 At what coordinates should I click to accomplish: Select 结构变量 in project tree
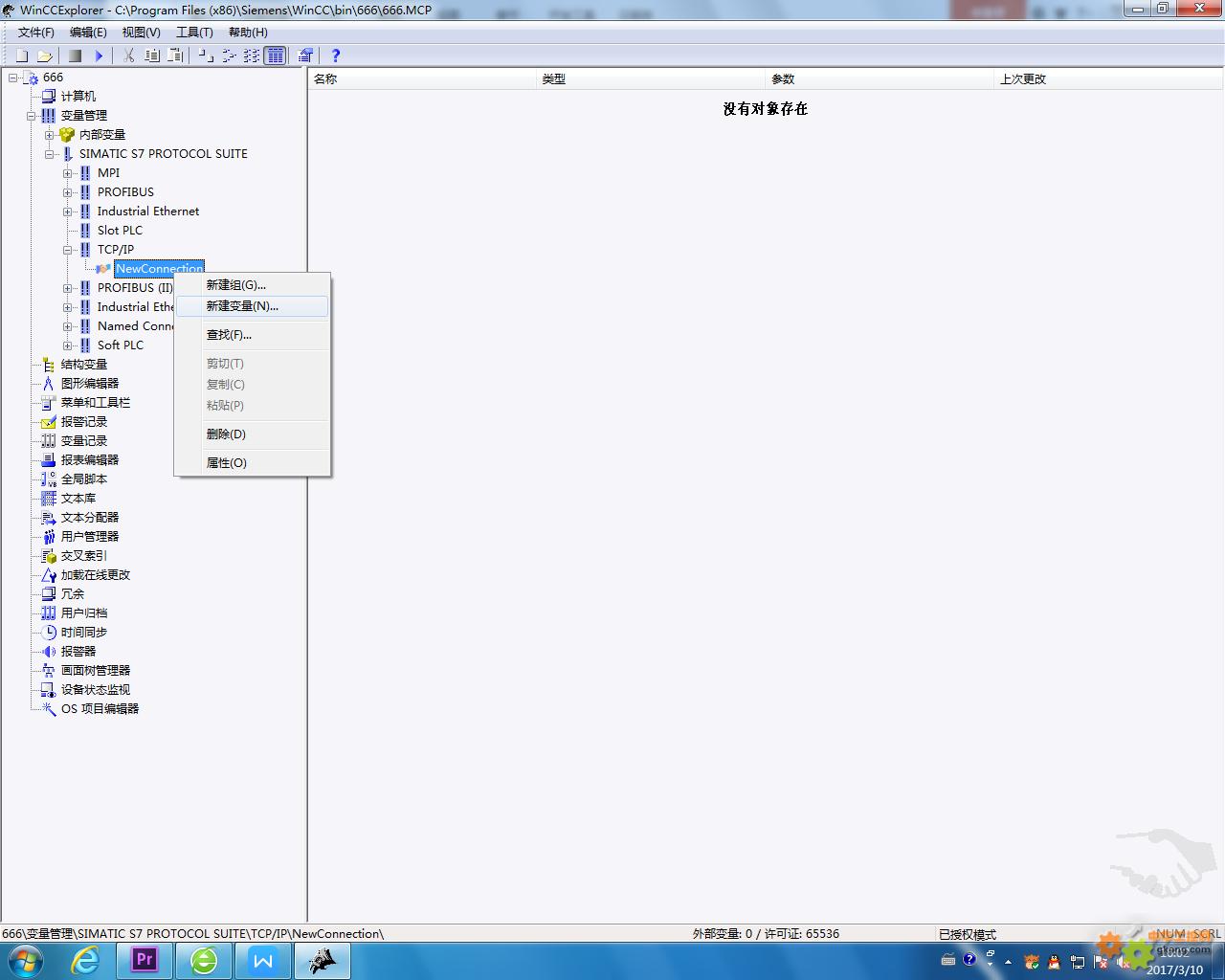click(83, 365)
